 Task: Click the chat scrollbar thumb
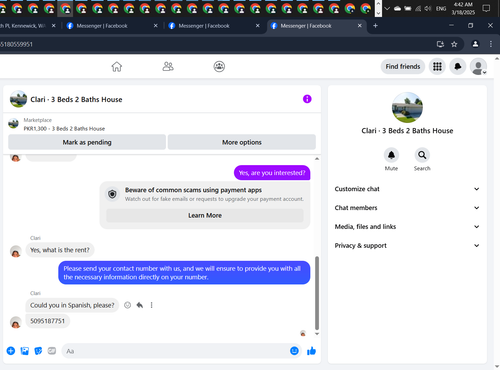[317, 293]
